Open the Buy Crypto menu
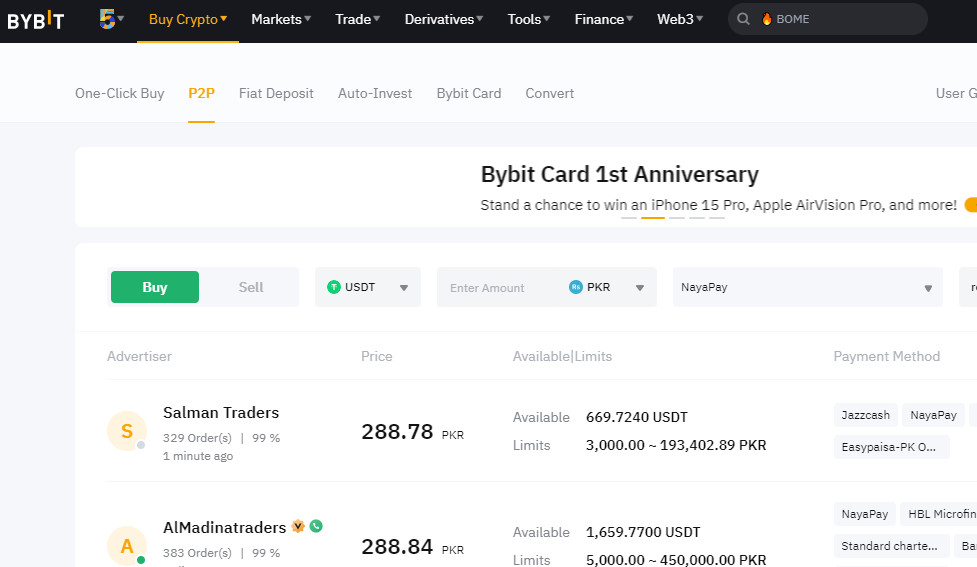Image resolution: width=977 pixels, height=567 pixels. tap(188, 19)
